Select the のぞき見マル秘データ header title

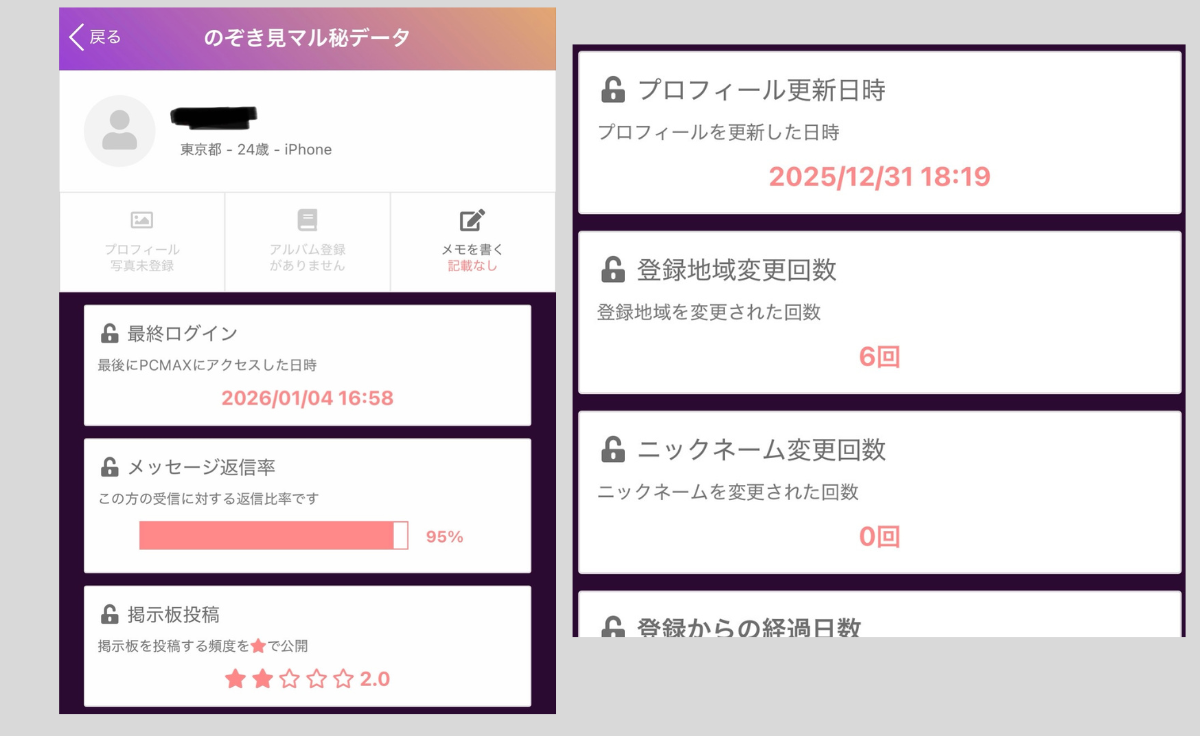(307, 38)
